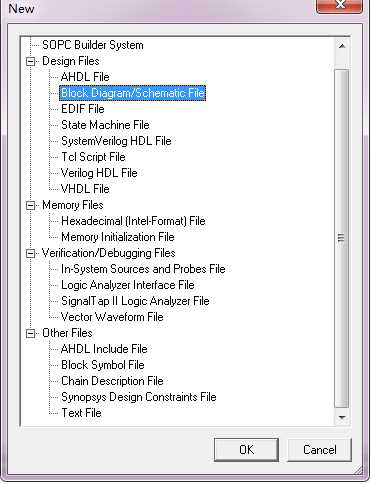Select Tcl Script File
The width and height of the screenshot is (371, 484).
coord(93,157)
